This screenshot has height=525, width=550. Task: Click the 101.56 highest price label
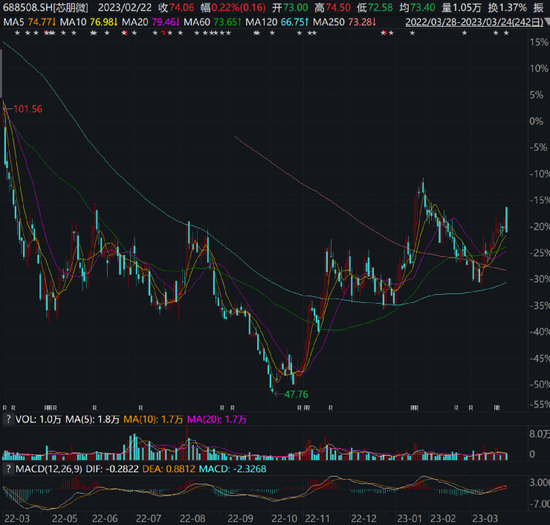pos(28,109)
